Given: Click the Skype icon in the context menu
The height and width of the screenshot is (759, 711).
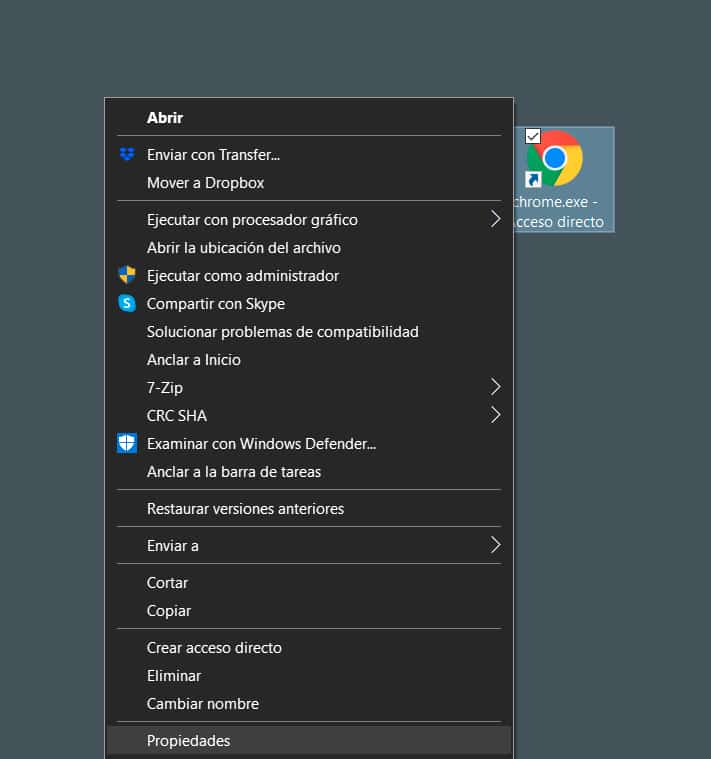Looking at the screenshot, I should pos(127,304).
